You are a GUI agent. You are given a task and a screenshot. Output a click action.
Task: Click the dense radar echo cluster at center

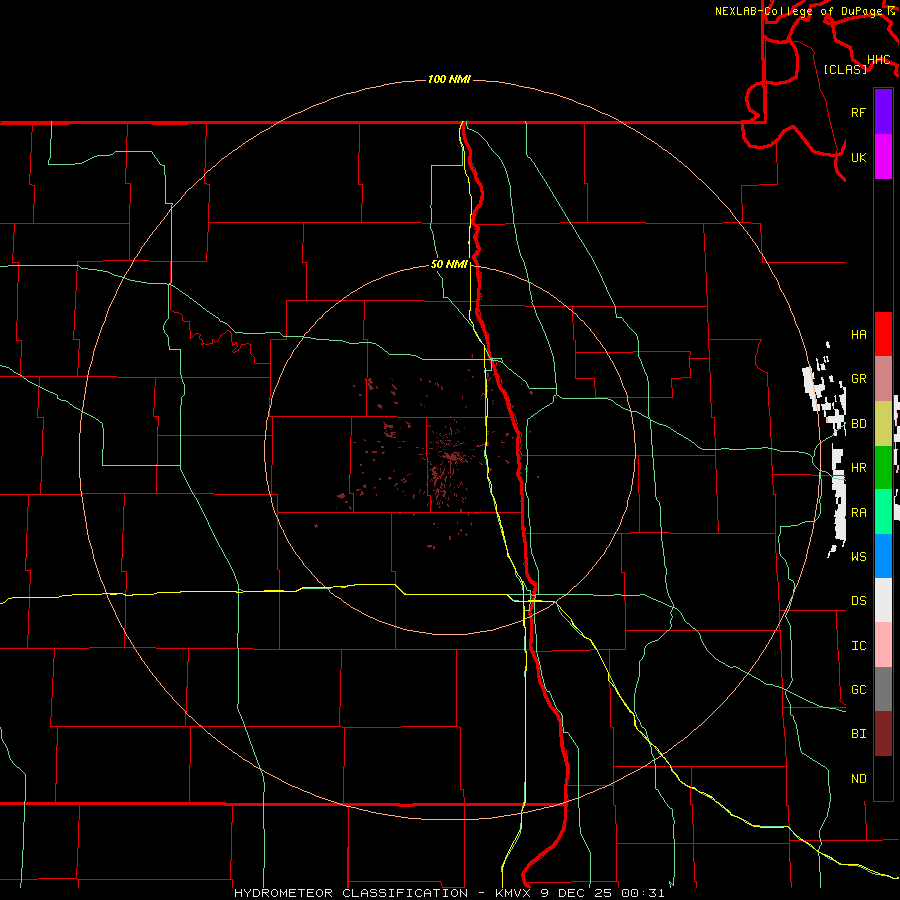click(453, 457)
